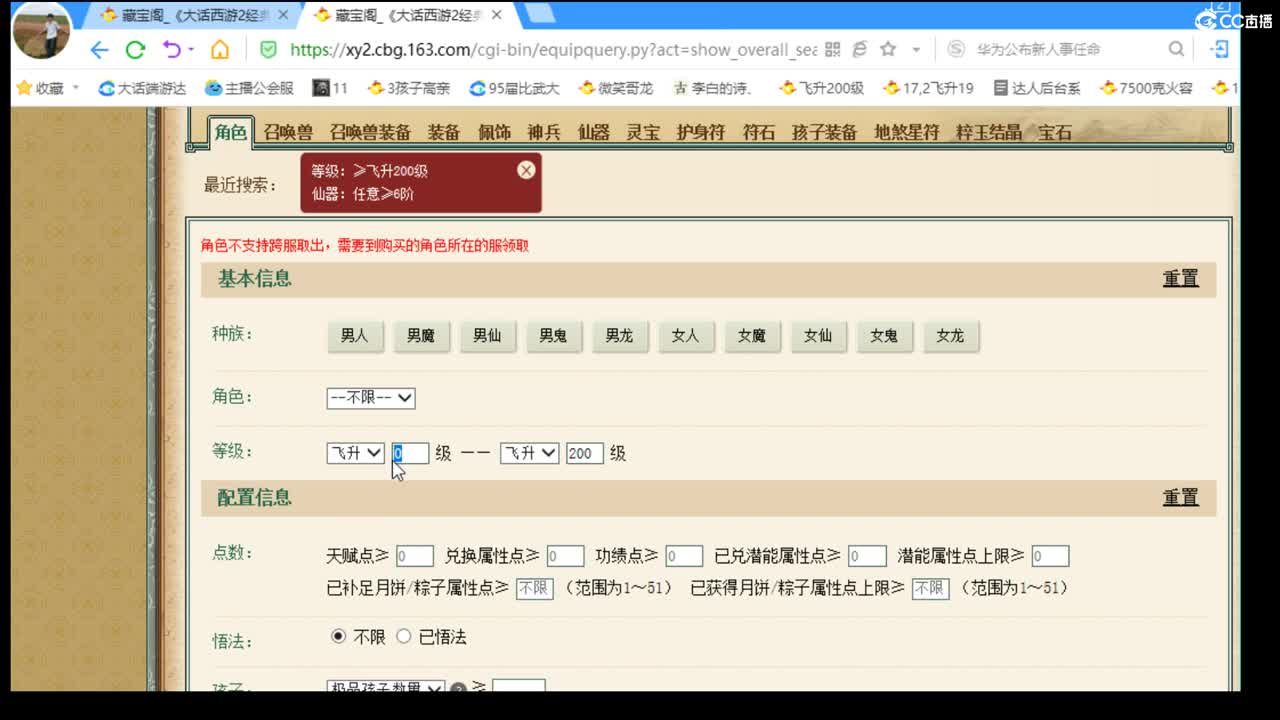Image resolution: width=1280 pixels, height=720 pixels.
Task: Open the 角色 --不限-- dropdown
Action: point(371,398)
